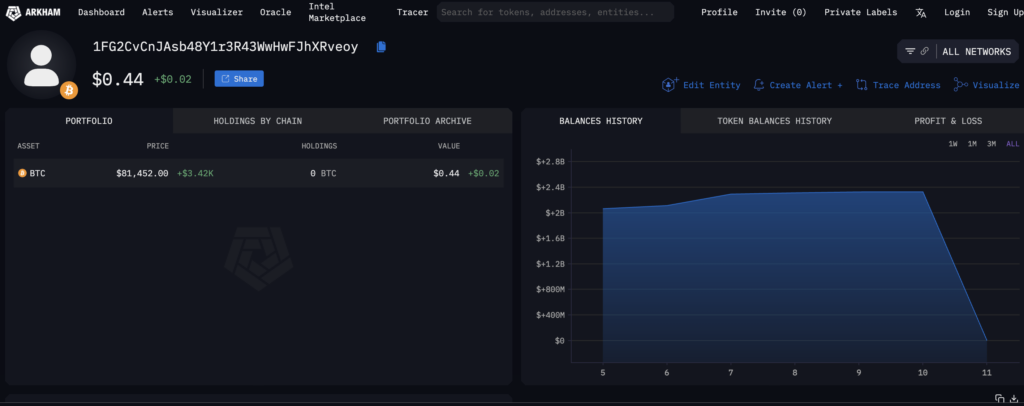Open the language translation icon

click(921, 12)
